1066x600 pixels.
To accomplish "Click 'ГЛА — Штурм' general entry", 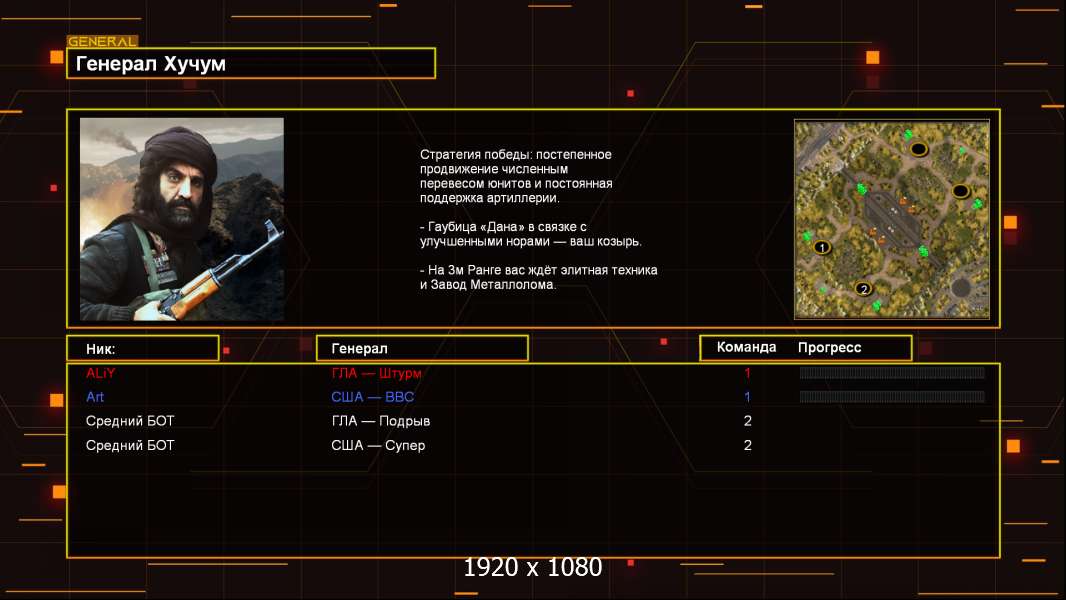I will pyautogui.click(x=377, y=373).
